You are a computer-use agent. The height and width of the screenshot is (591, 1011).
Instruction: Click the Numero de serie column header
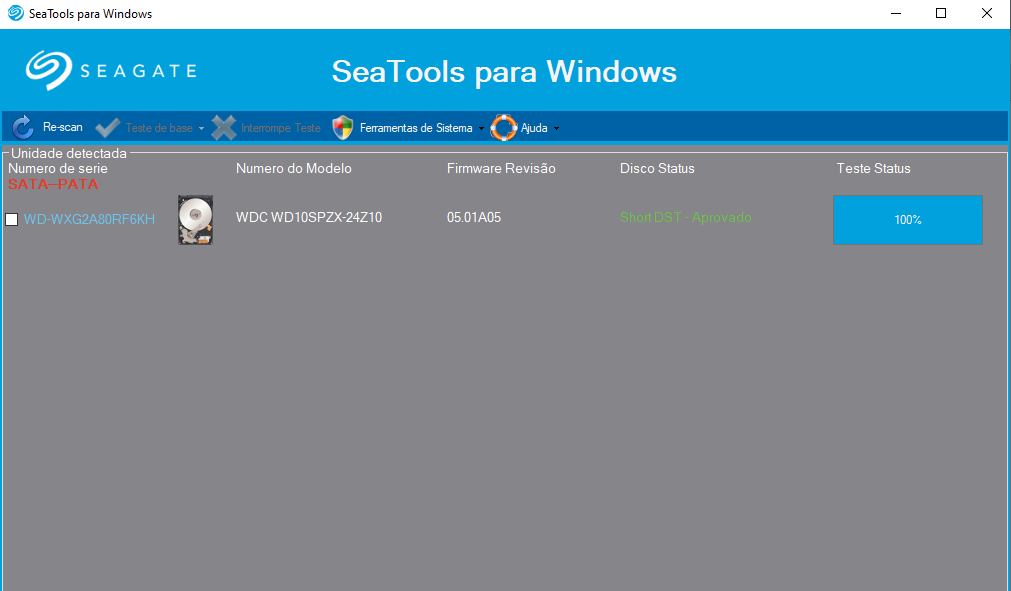58,168
